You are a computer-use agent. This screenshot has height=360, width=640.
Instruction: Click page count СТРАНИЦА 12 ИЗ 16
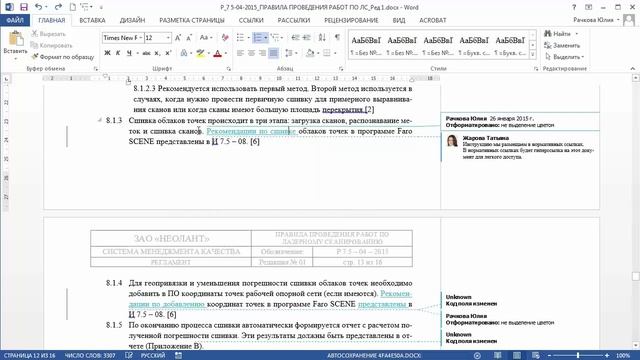click(x=29, y=356)
